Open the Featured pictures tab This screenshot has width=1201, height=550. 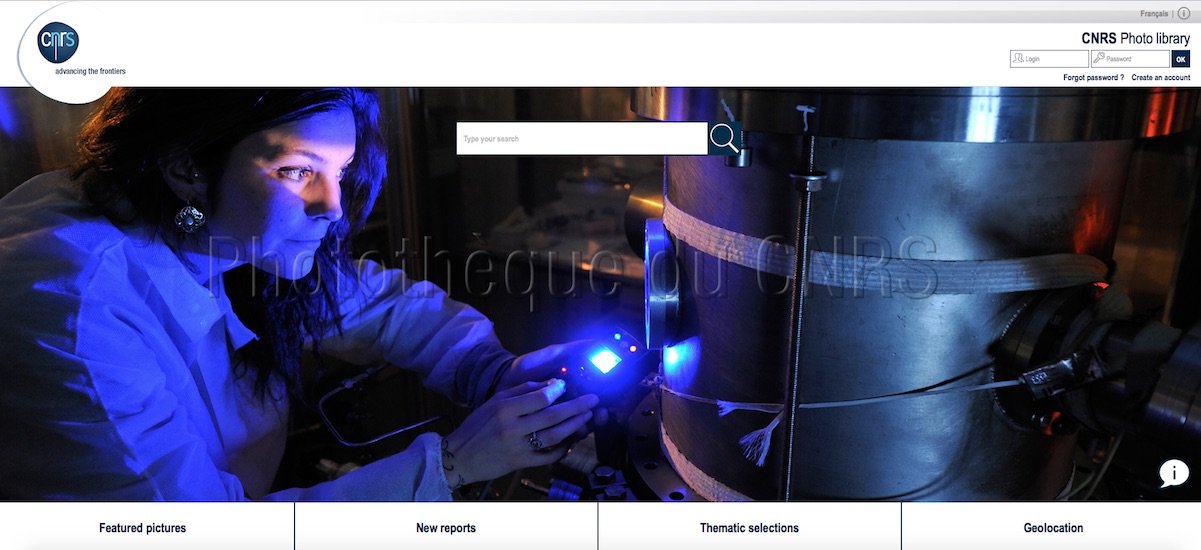(x=143, y=528)
